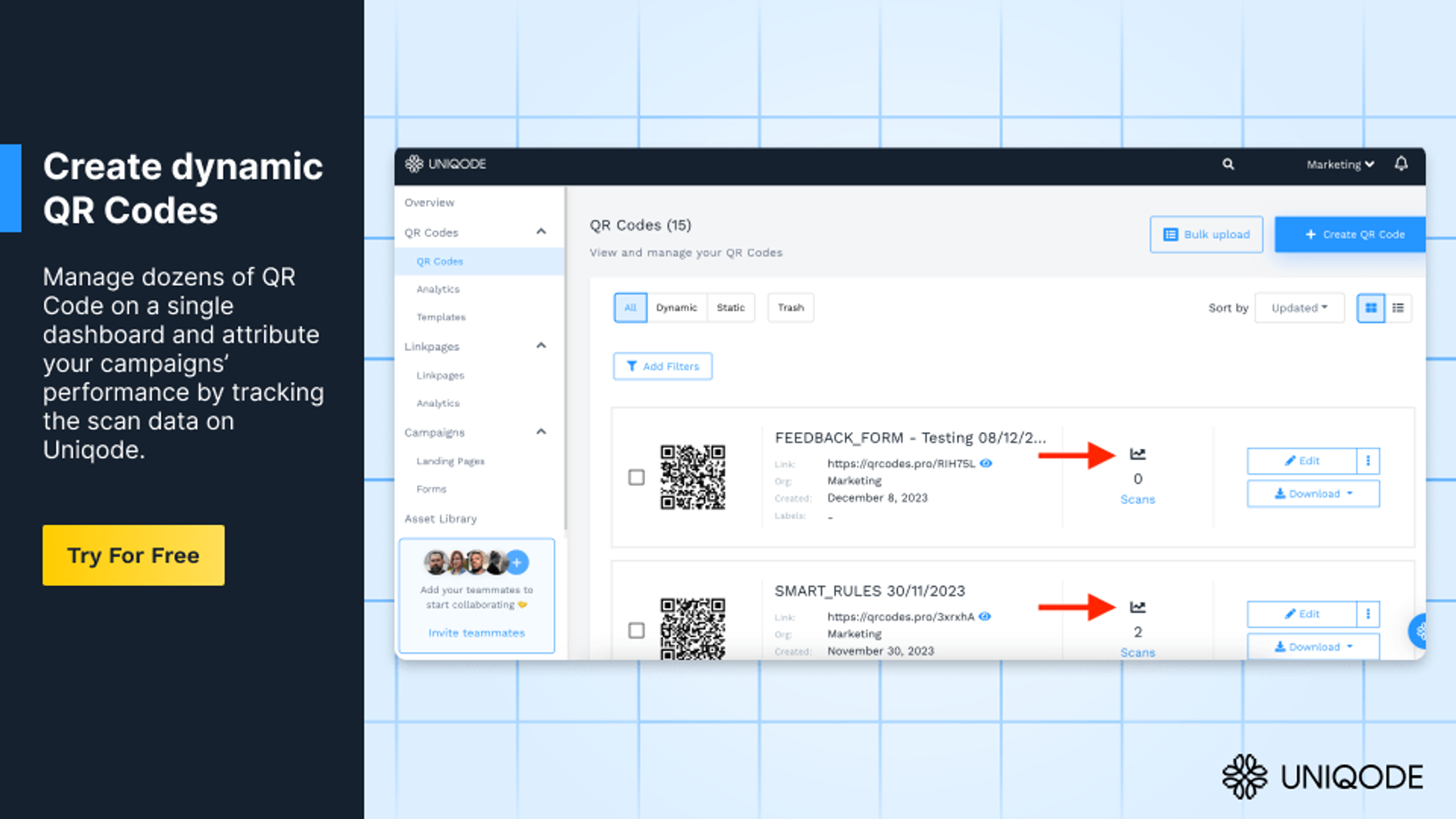Open the Sort by Updated dropdown
Image resolution: width=1456 pixels, height=819 pixels.
coord(1299,308)
